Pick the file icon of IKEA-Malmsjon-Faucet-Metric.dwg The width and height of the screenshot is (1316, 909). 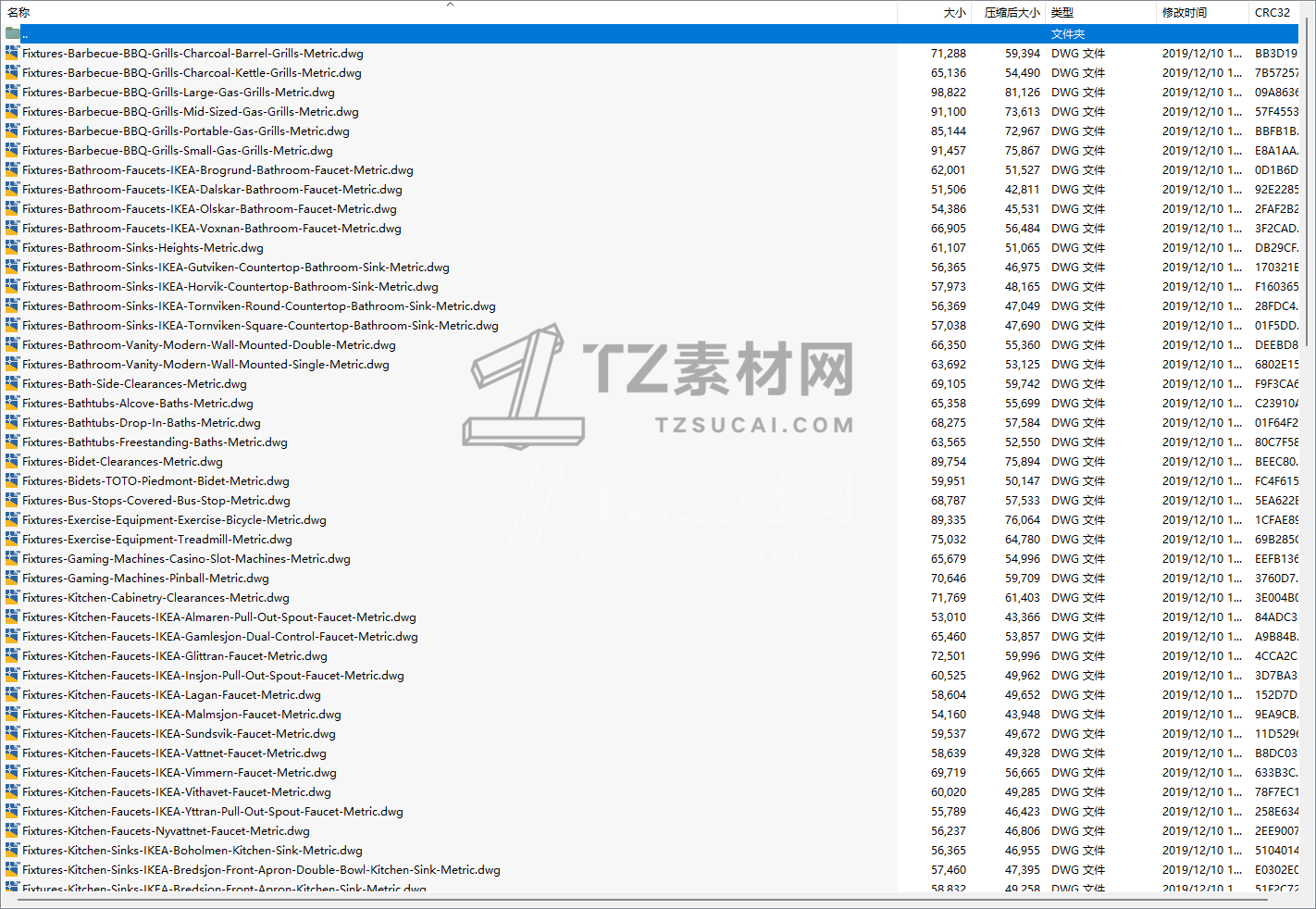click(12, 714)
